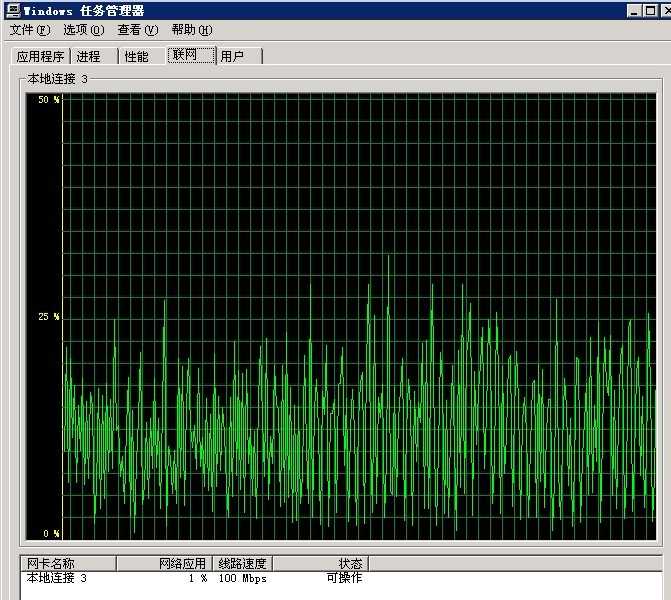Select the 联网 tab
Viewport: 671px width, 600px height.
click(191, 55)
